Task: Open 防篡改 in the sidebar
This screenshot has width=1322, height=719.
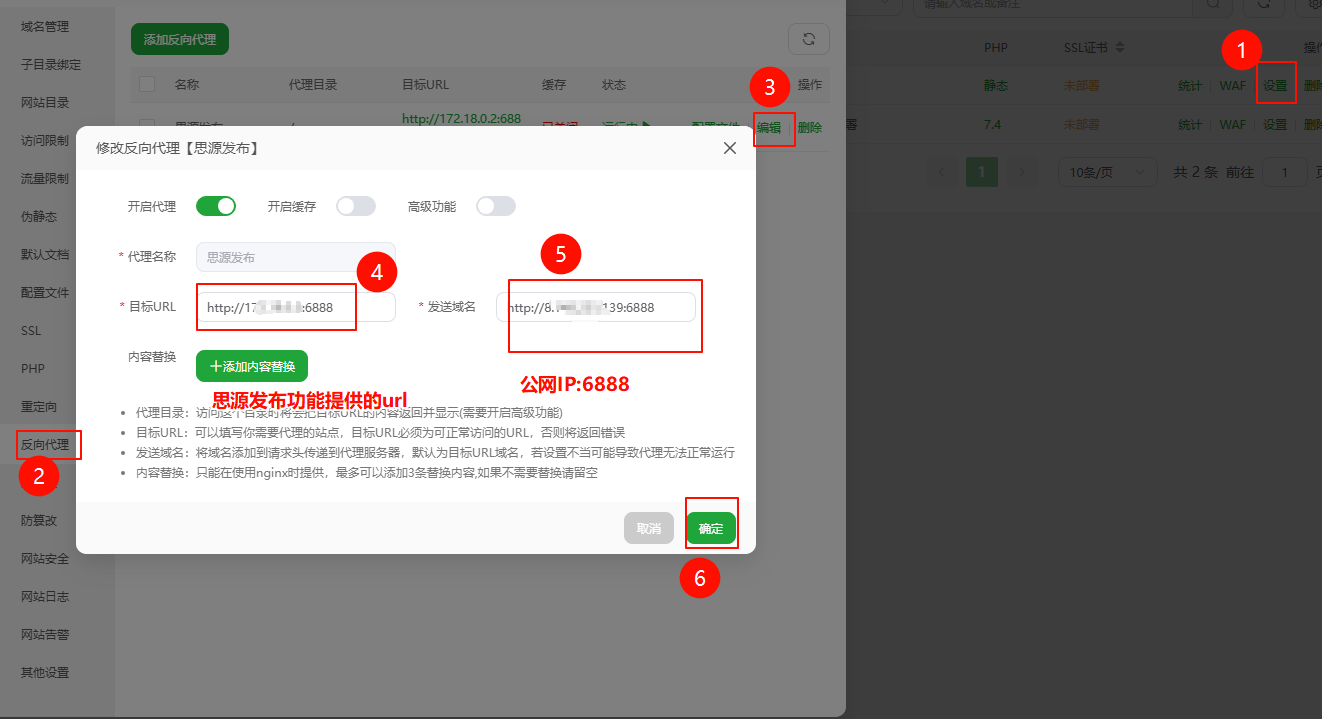Action: point(39,520)
